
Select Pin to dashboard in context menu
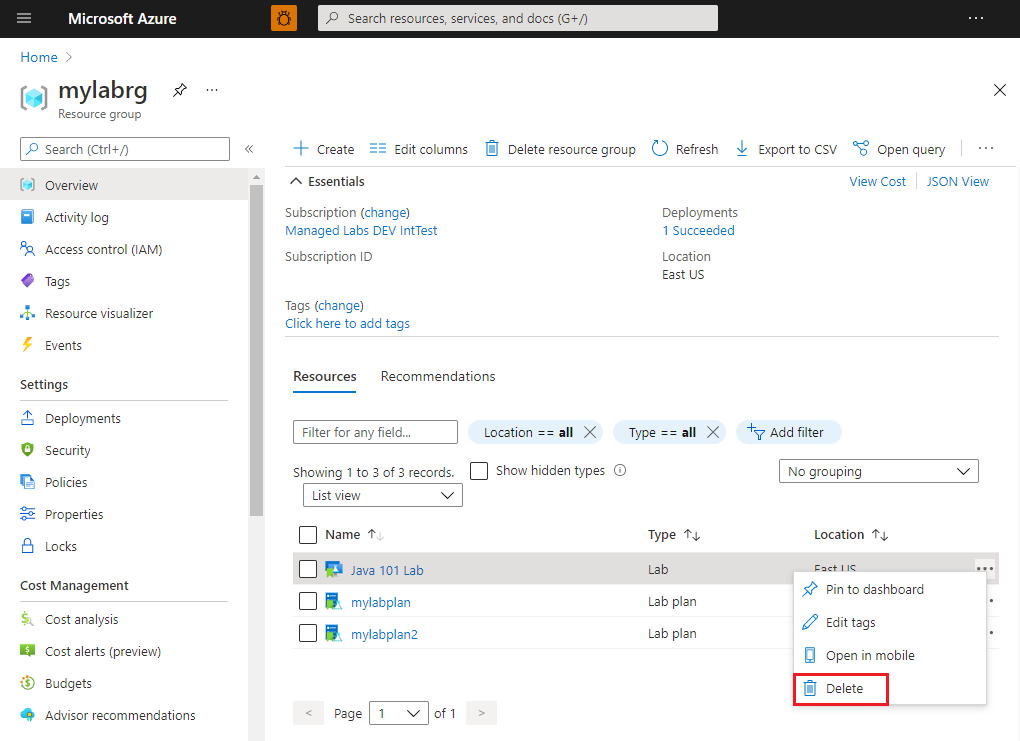click(x=890, y=589)
